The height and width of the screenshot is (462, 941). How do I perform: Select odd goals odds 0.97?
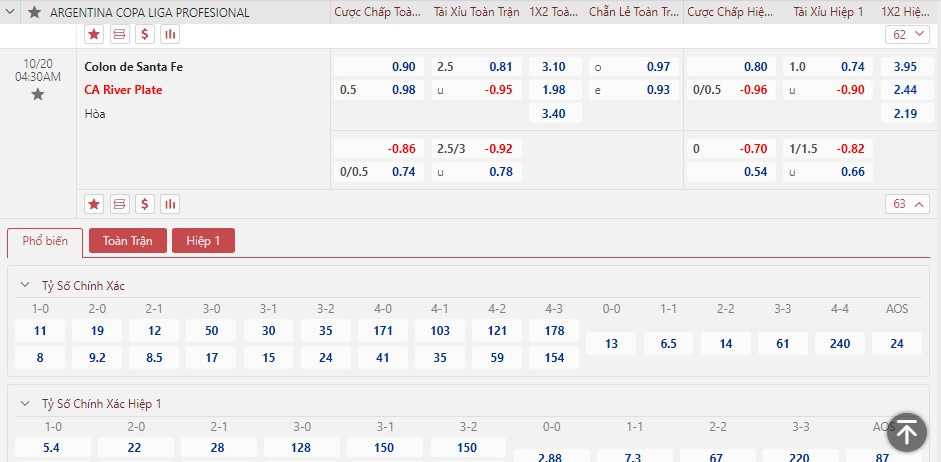tap(634, 67)
